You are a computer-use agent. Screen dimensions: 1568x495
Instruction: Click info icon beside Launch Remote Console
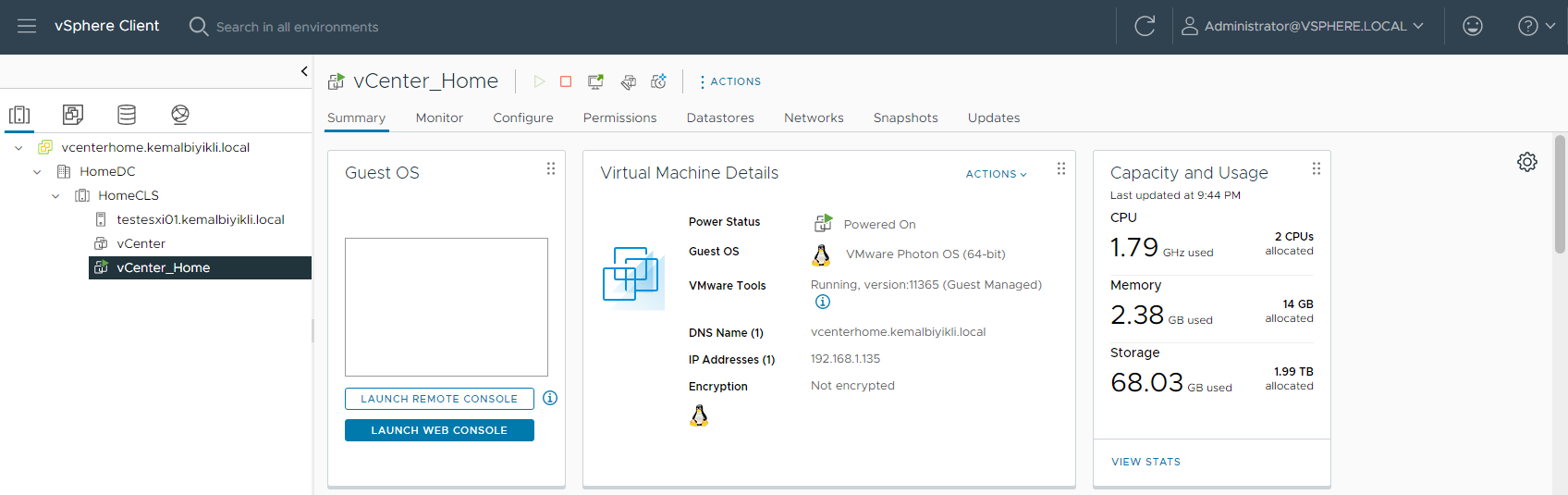click(x=550, y=398)
